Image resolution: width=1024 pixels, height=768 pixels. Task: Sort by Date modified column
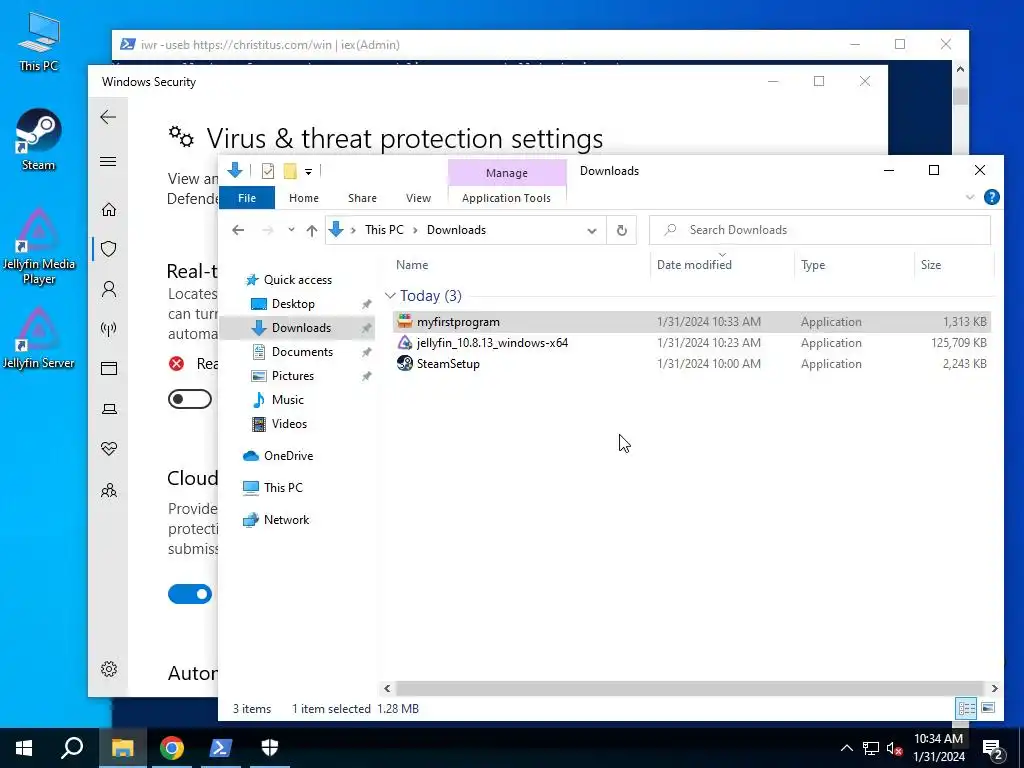[722, 264]
